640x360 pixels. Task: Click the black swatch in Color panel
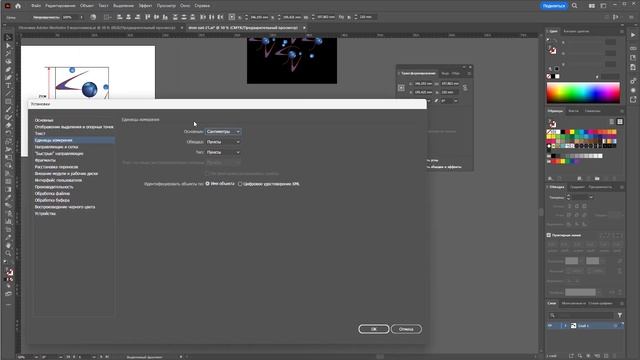point(553,76)
